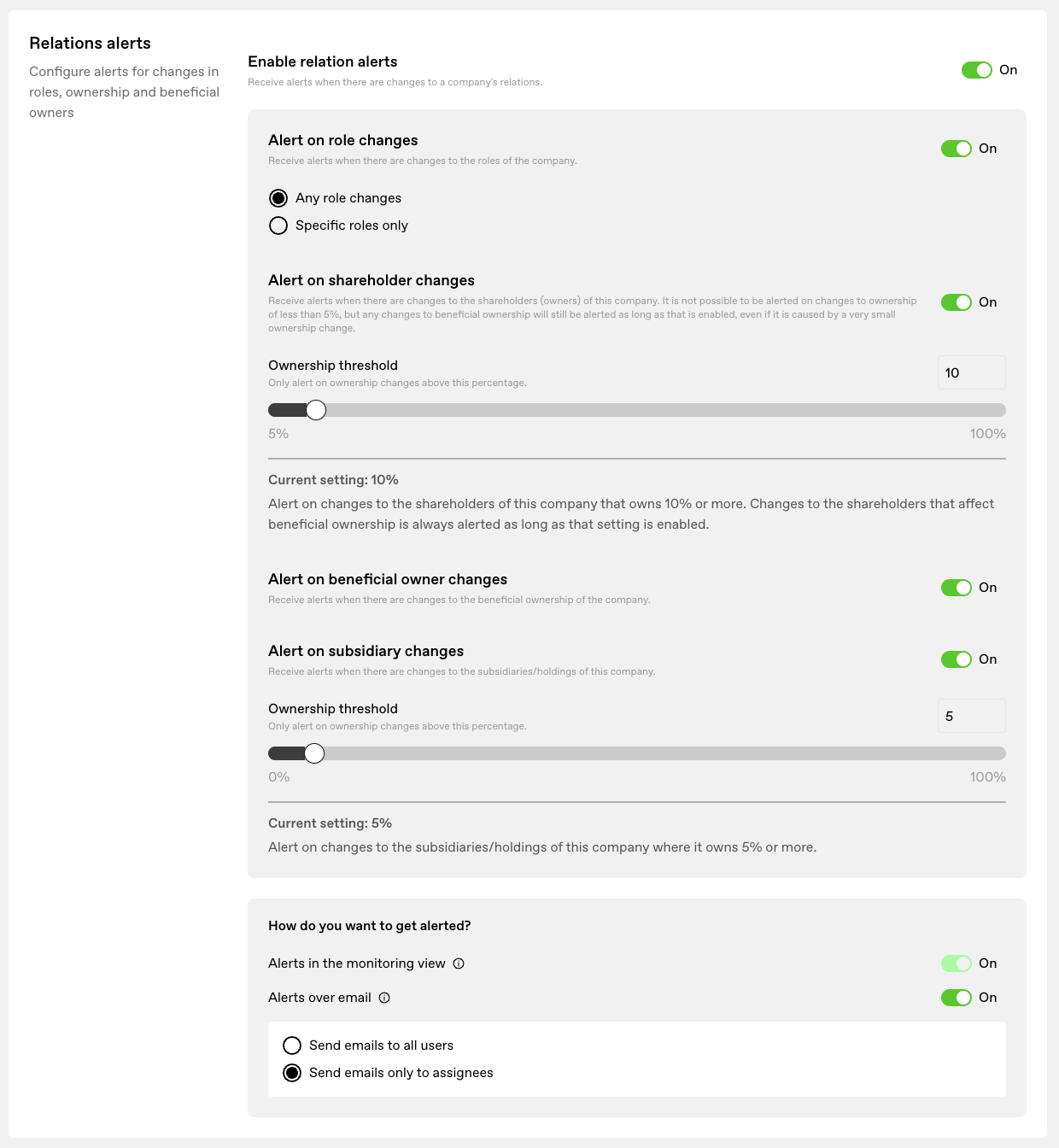
Task: Click the Relations alerts heading
Action: [90, 44]
